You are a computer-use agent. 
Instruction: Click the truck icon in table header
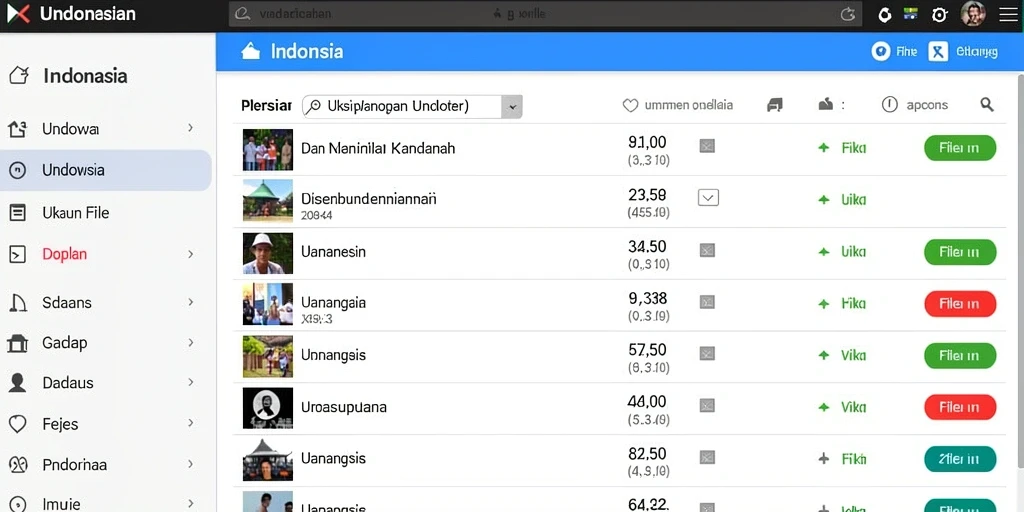click(775, 104)
